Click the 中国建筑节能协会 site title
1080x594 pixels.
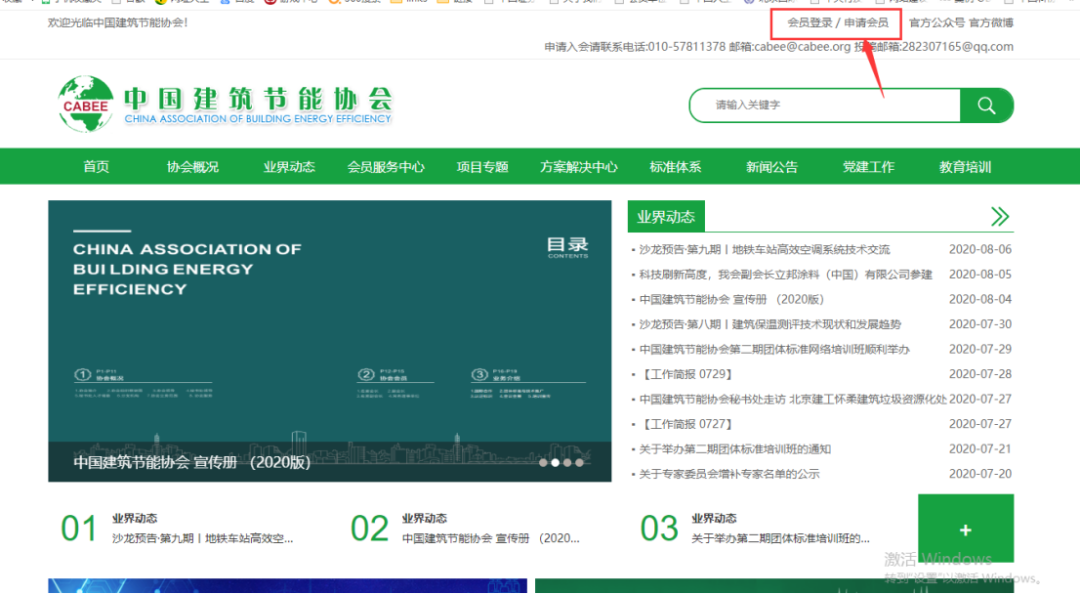click(x=258, y=99)
